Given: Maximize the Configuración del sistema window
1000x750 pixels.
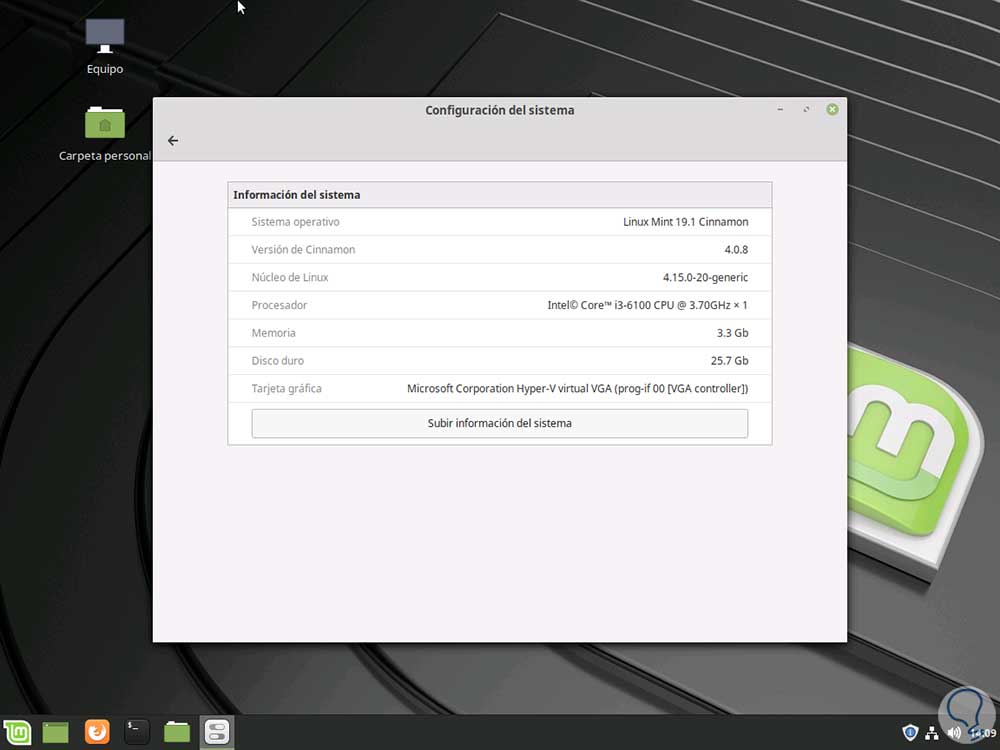Looking at the screenshot, I should pos(806,110).
